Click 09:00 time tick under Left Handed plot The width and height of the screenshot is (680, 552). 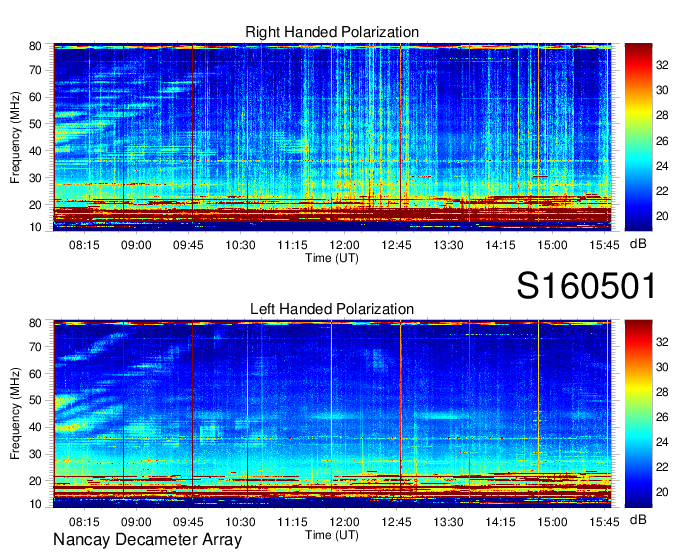coord(136,522)
